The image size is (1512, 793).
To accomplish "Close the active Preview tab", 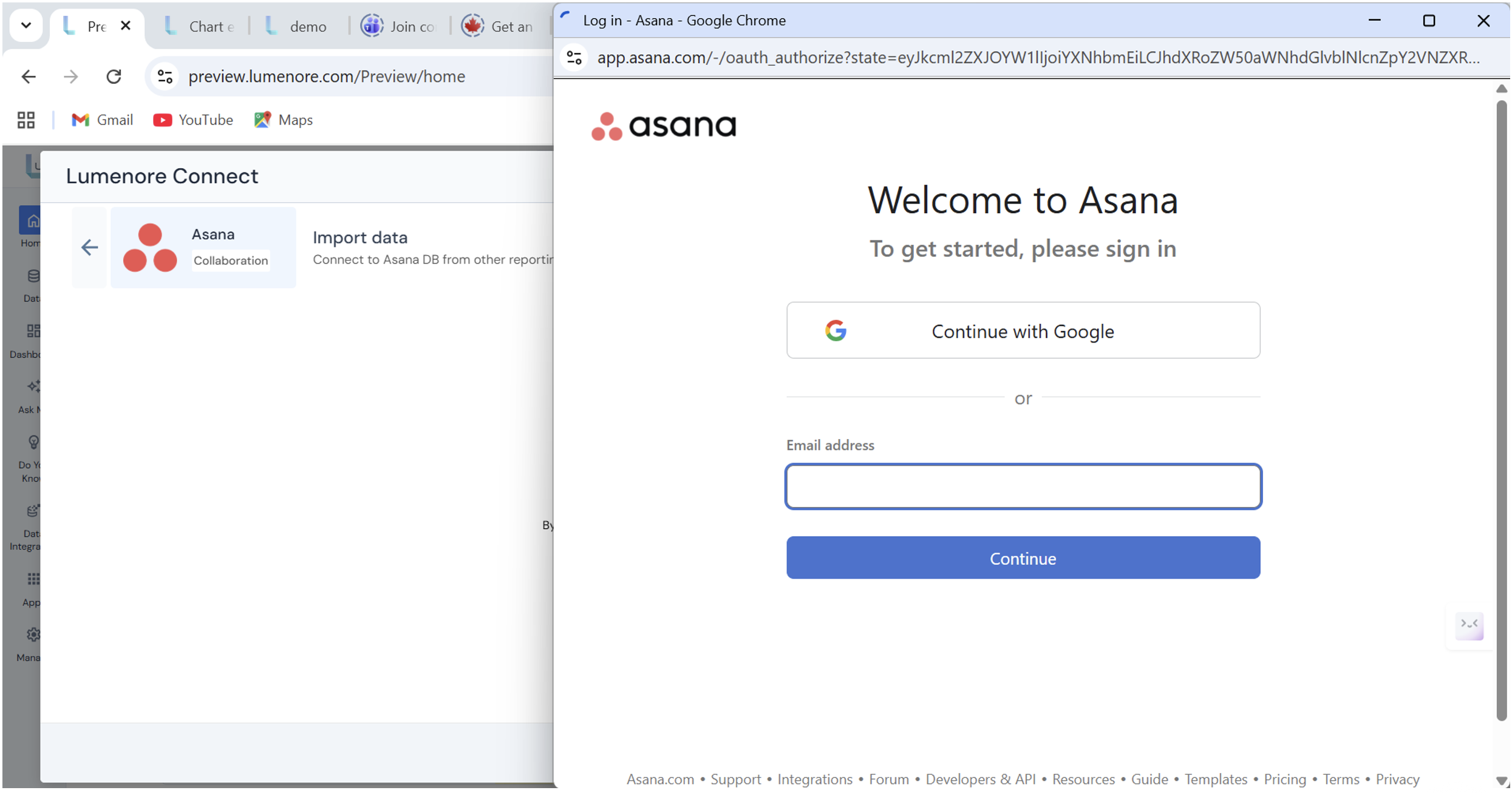I will point(126,26).
